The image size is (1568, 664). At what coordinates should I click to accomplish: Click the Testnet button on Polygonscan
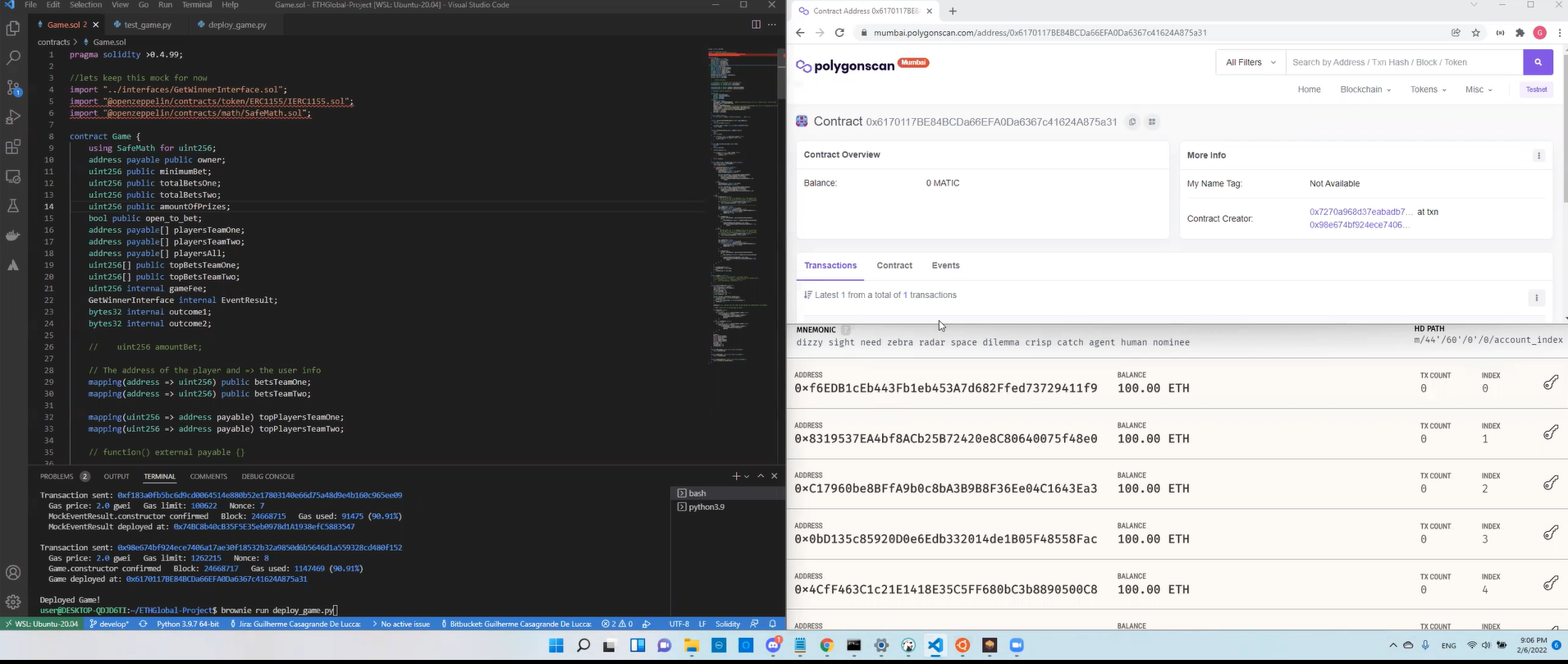point(1537,89)
